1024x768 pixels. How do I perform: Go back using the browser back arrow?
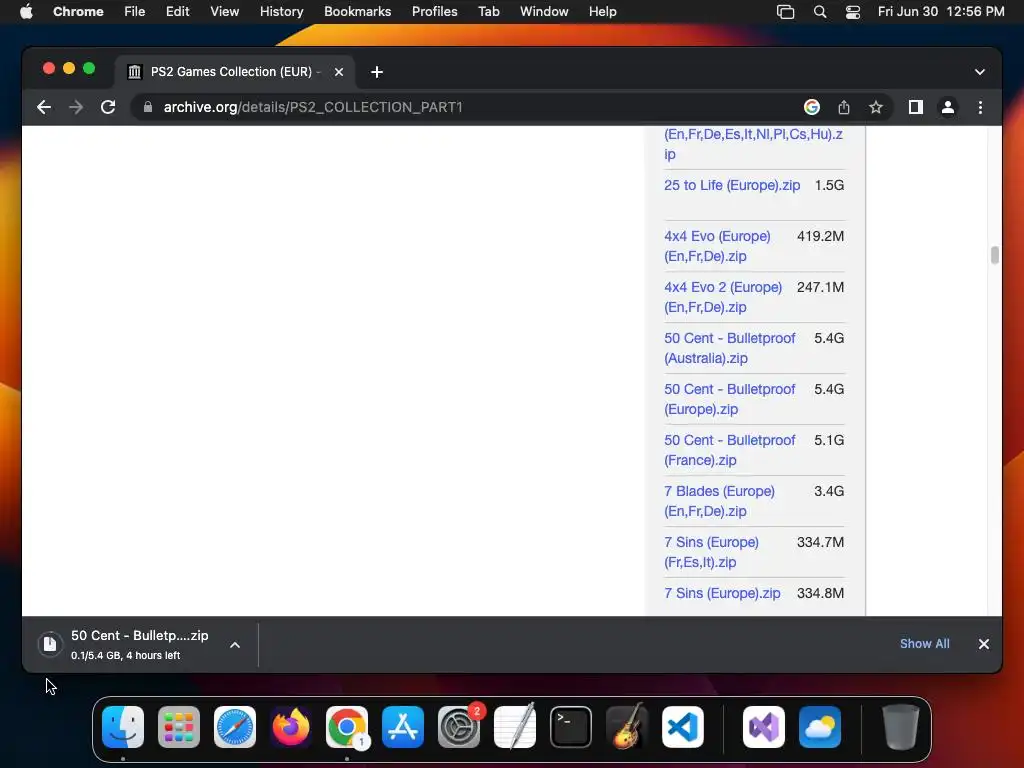[x=44, y=107]
